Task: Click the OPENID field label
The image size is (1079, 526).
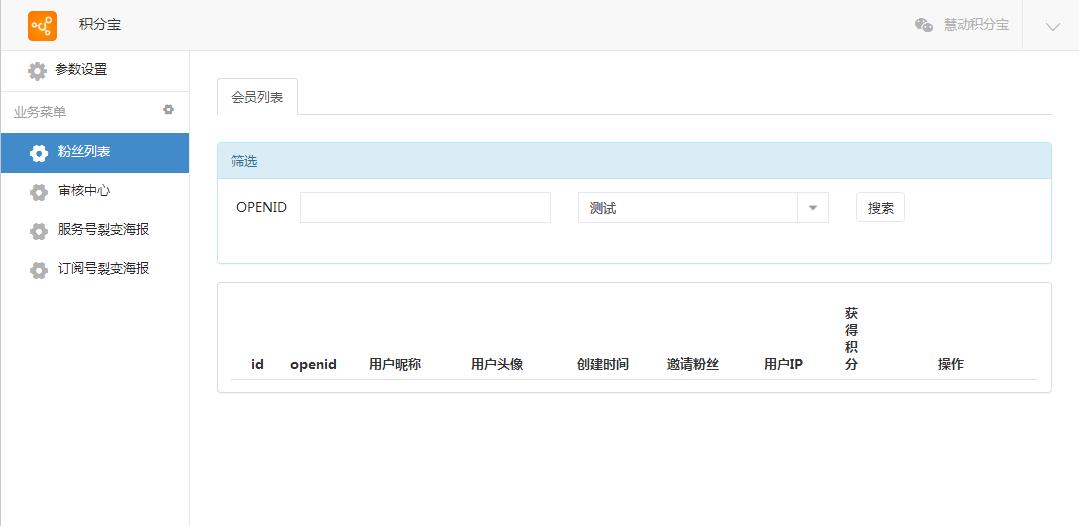Action: click(261, 207)
